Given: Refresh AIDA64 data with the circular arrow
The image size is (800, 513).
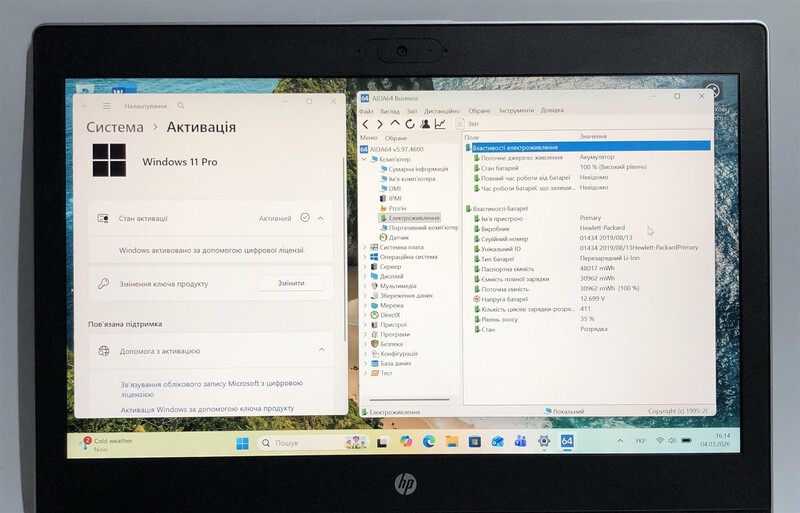Looking at the screenshot, I should tap(410, 124).
